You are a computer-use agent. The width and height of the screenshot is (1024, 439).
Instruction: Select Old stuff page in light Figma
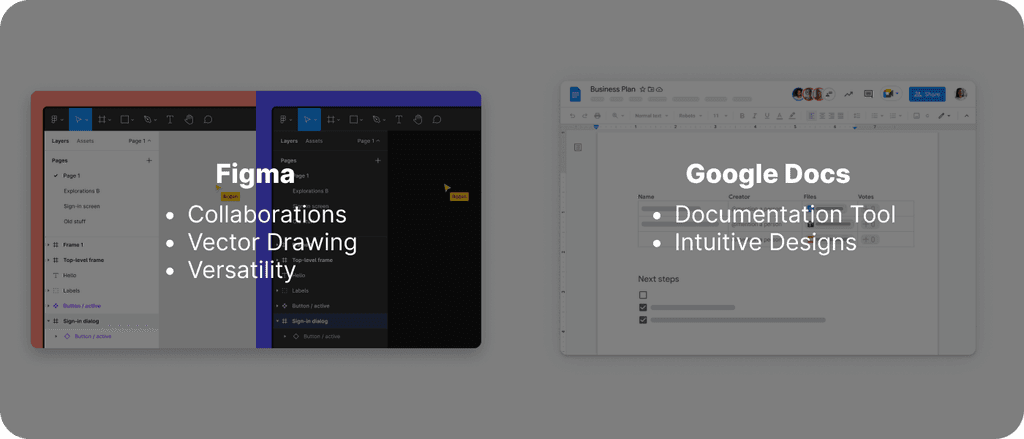(74, 221)
